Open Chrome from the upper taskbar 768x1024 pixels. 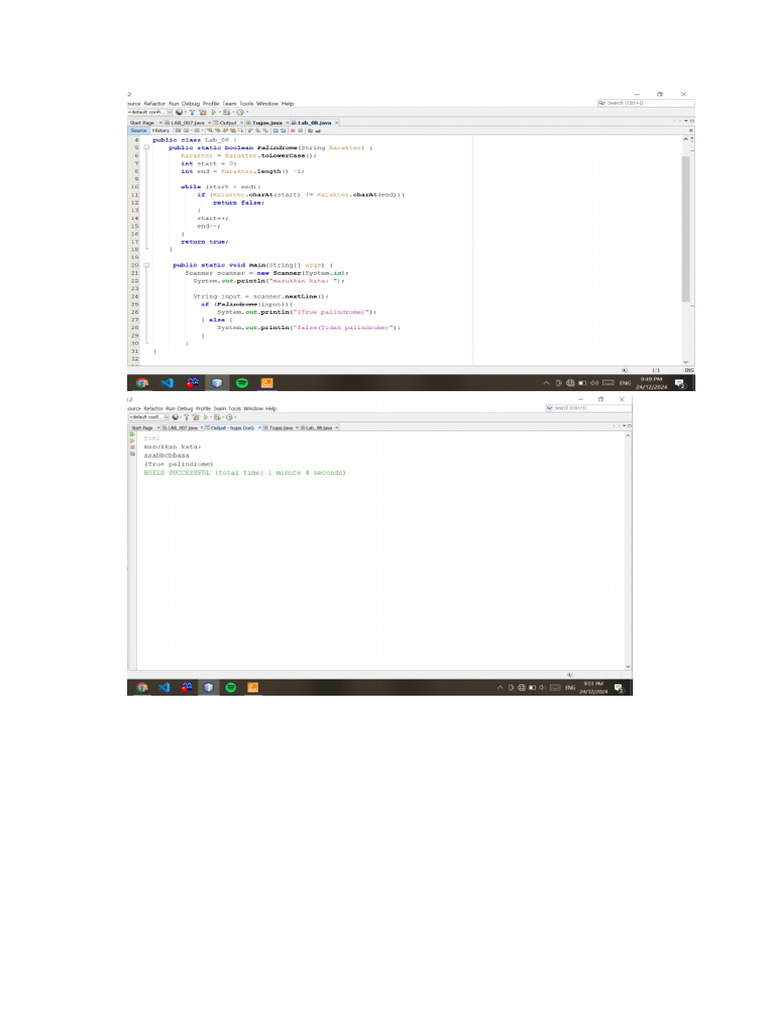142,383
